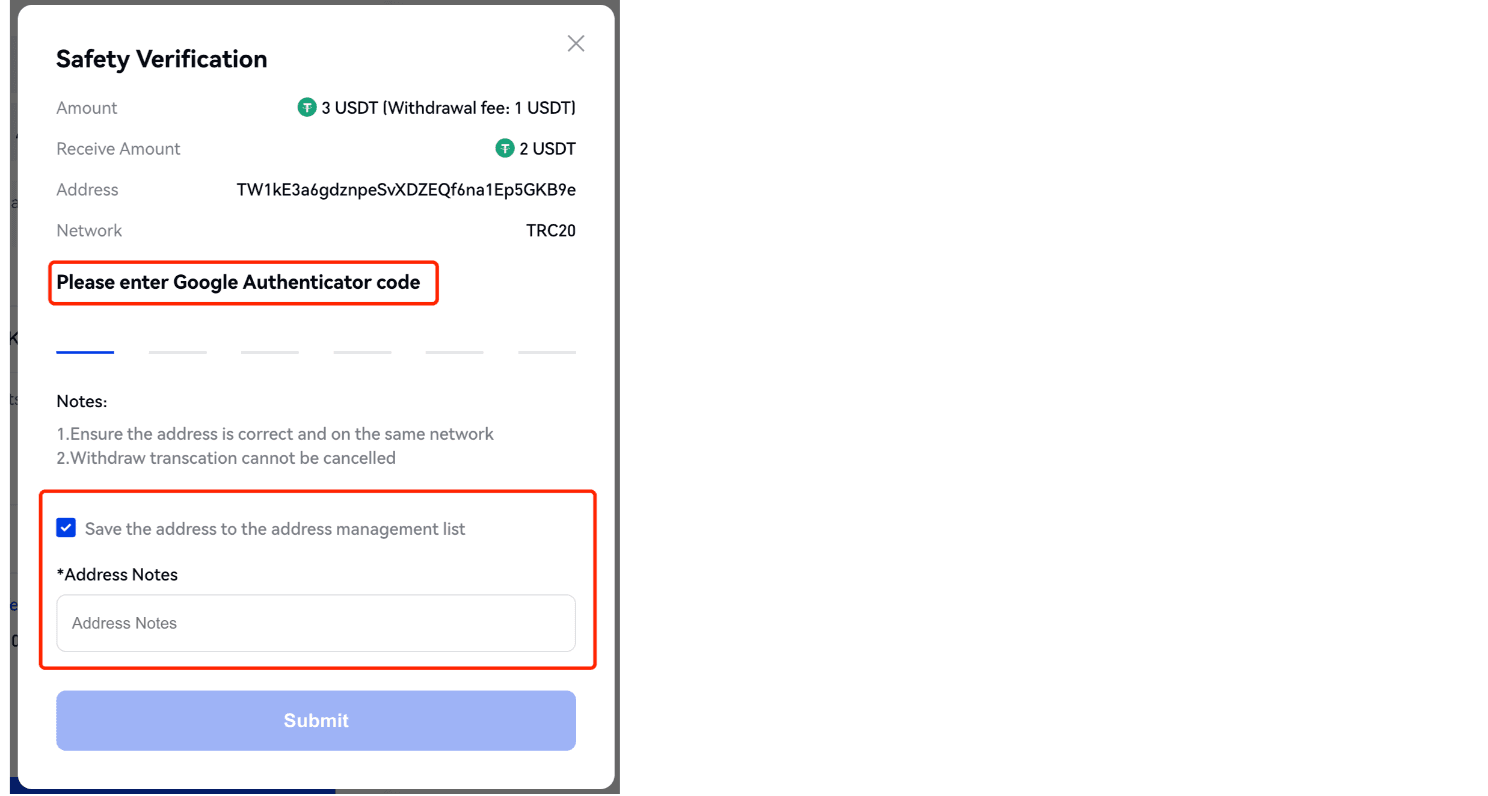Click the TRC20 network value
Viewport: 1488px width, 796px height.
click(551, 230)
